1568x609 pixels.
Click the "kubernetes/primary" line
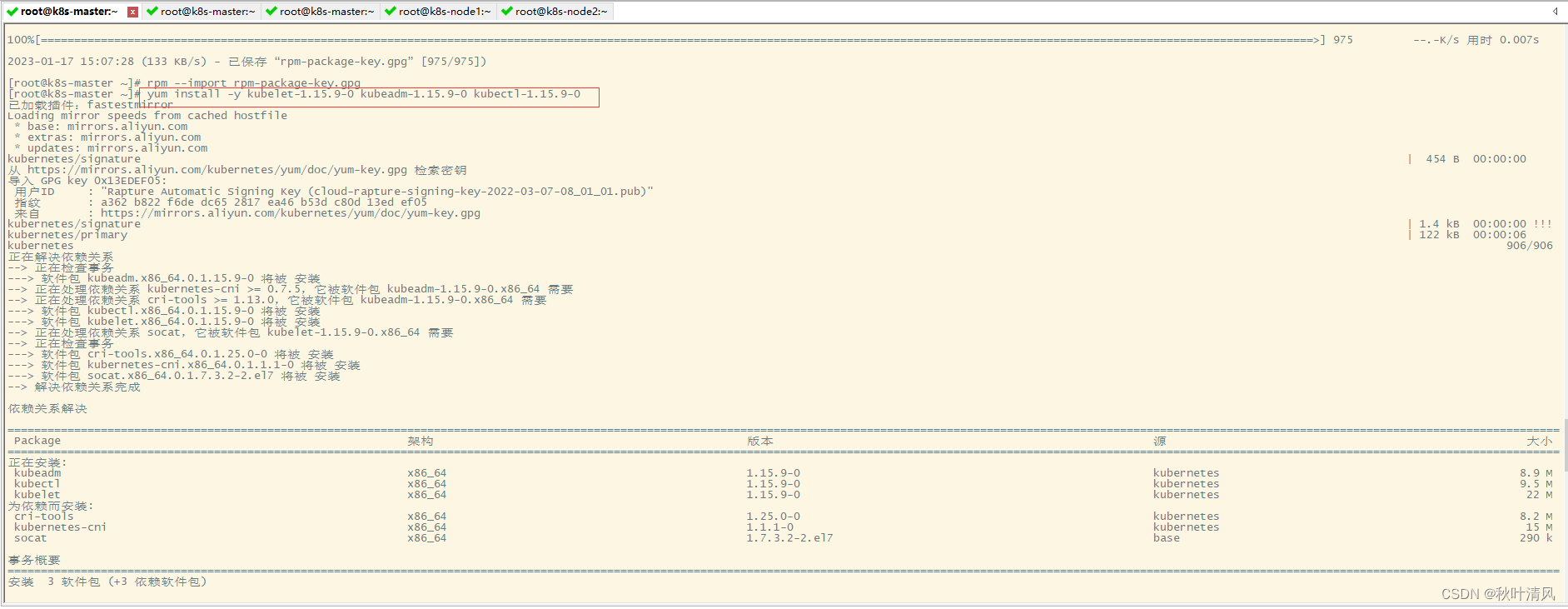67,235
